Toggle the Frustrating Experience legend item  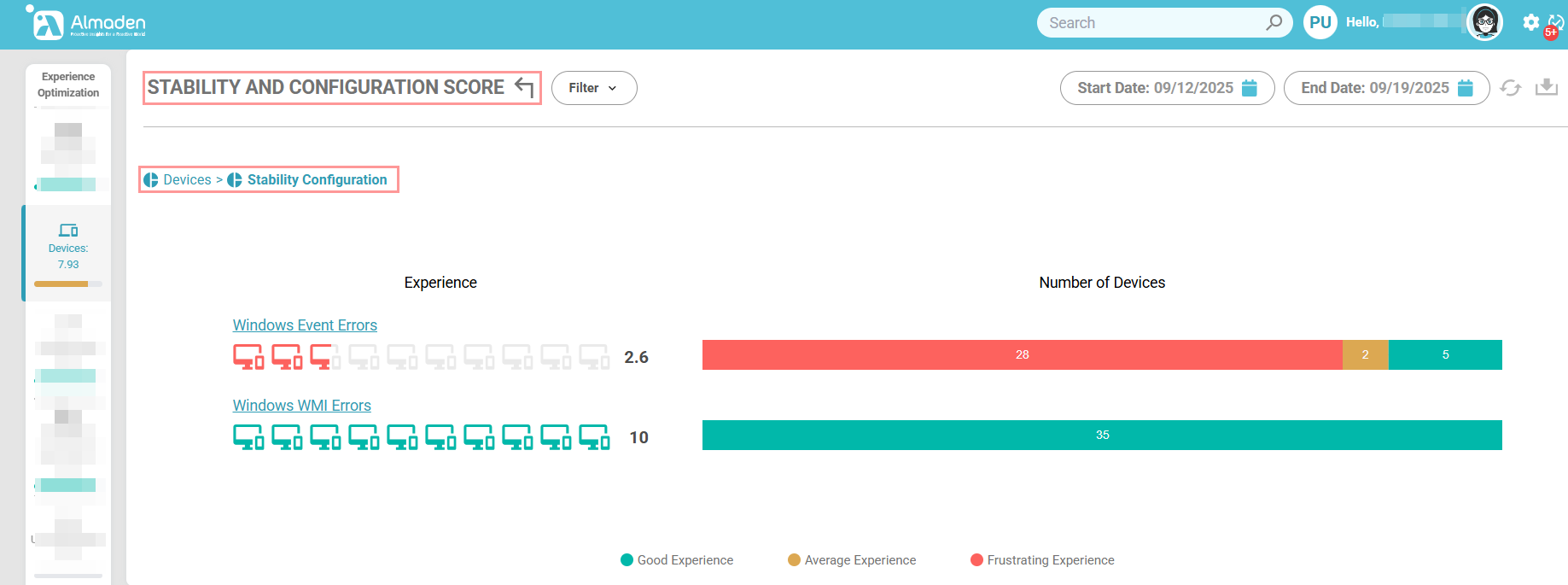point(1042,560)
